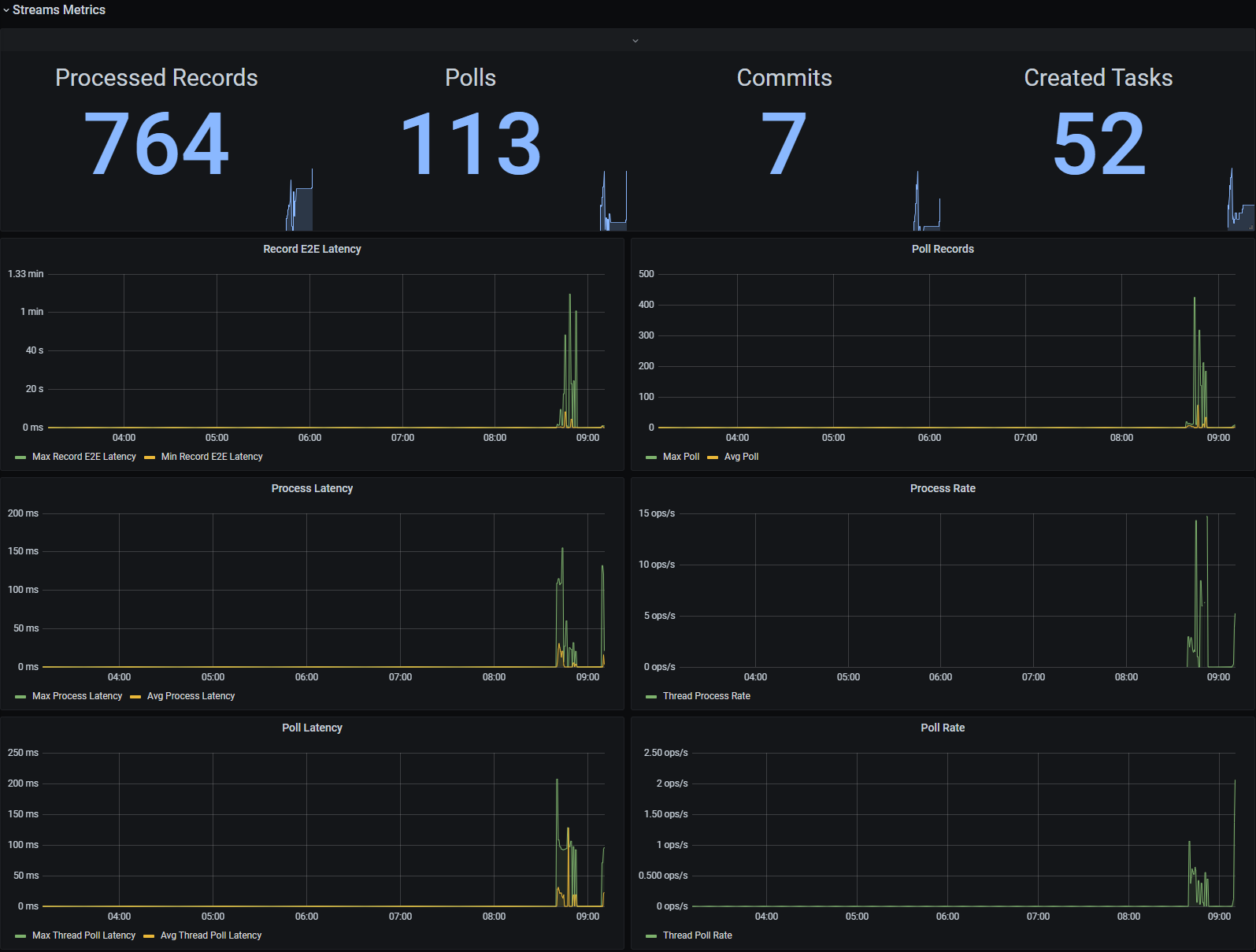Toggle the Thread Poll Rate legend series
Screen dimensions: 1256x952
coord(698,935)
